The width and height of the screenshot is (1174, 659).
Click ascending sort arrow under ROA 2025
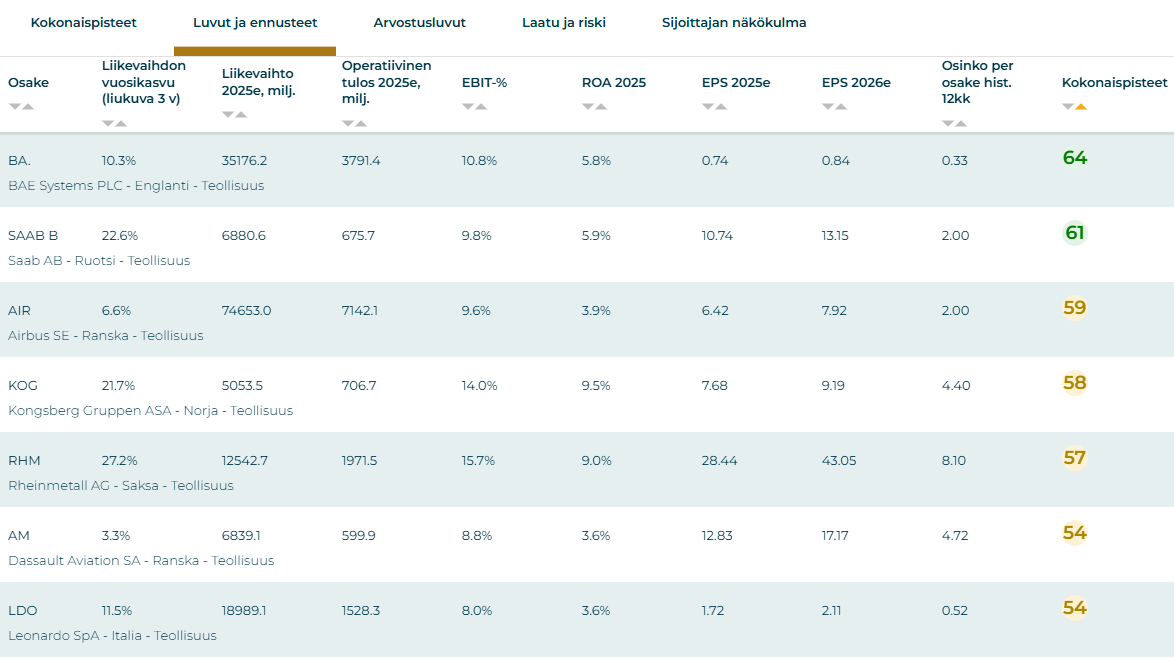coord(601,107)
